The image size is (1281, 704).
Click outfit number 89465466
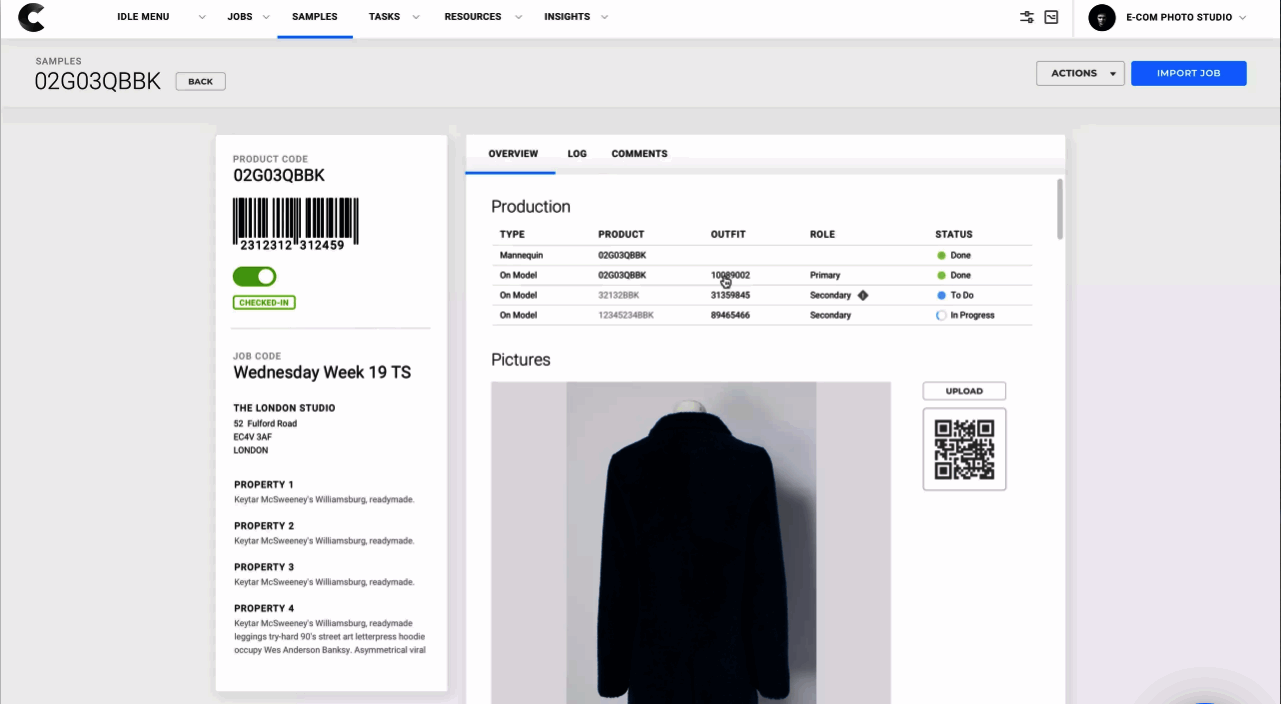click(730, 315)
